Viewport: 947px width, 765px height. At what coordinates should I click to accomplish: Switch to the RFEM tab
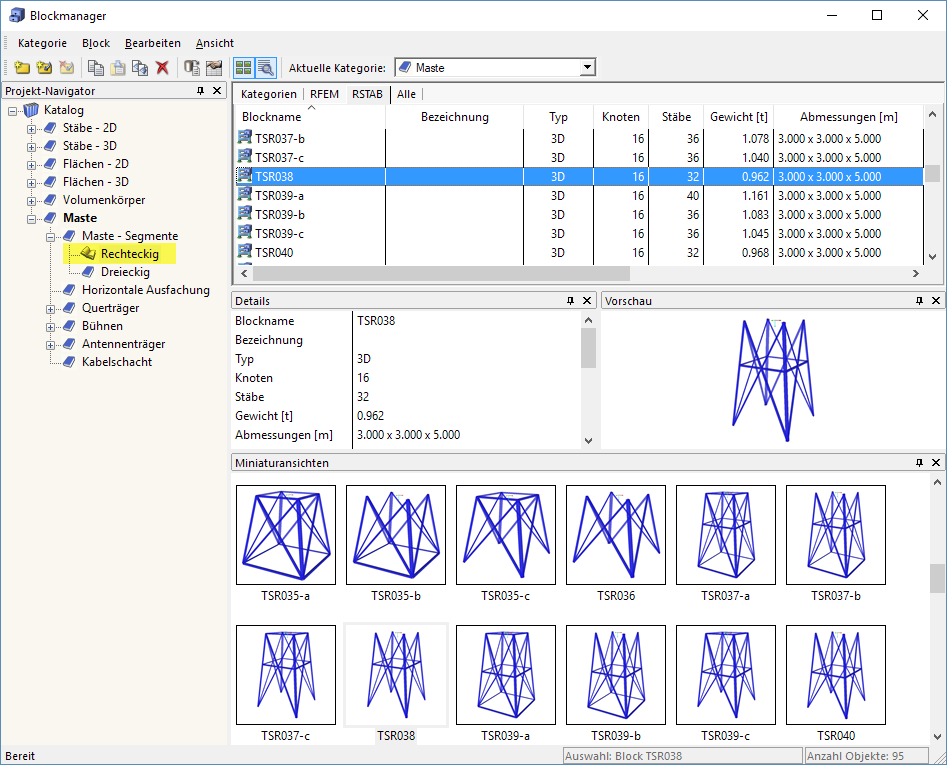[x=324, y=94]
